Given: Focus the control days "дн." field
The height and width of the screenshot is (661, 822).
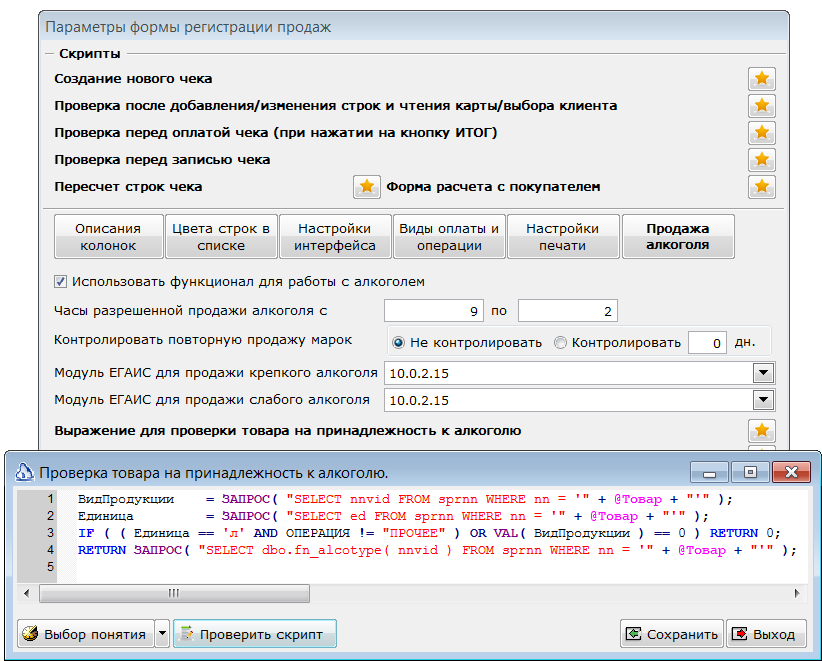Looking at the screenshot, I should (707, 343).
